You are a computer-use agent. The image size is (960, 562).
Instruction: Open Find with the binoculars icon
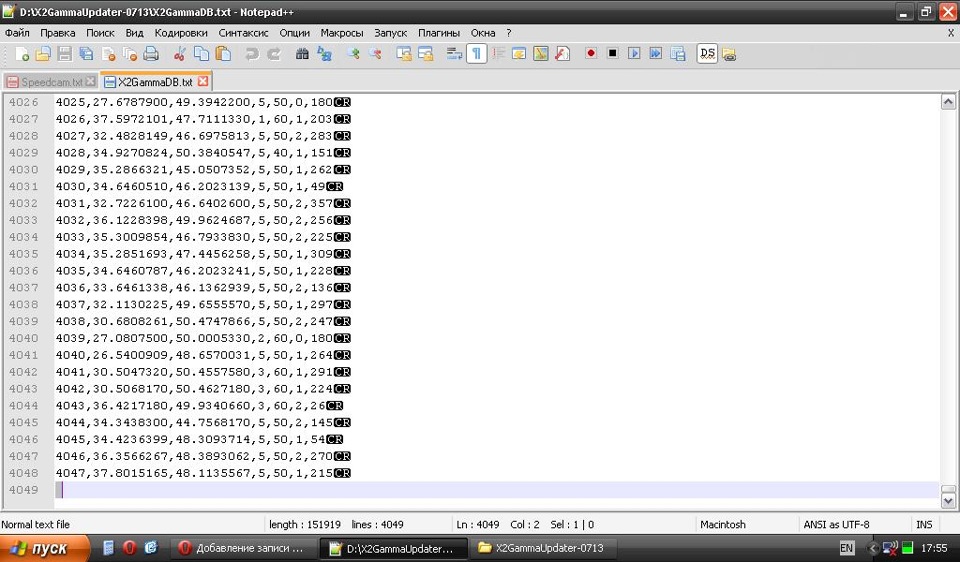pyautogui.click(x=302, y=54)
